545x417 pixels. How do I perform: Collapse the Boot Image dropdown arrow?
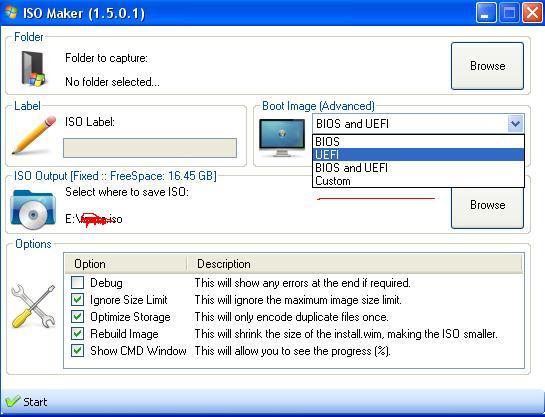tap(515, 124)
